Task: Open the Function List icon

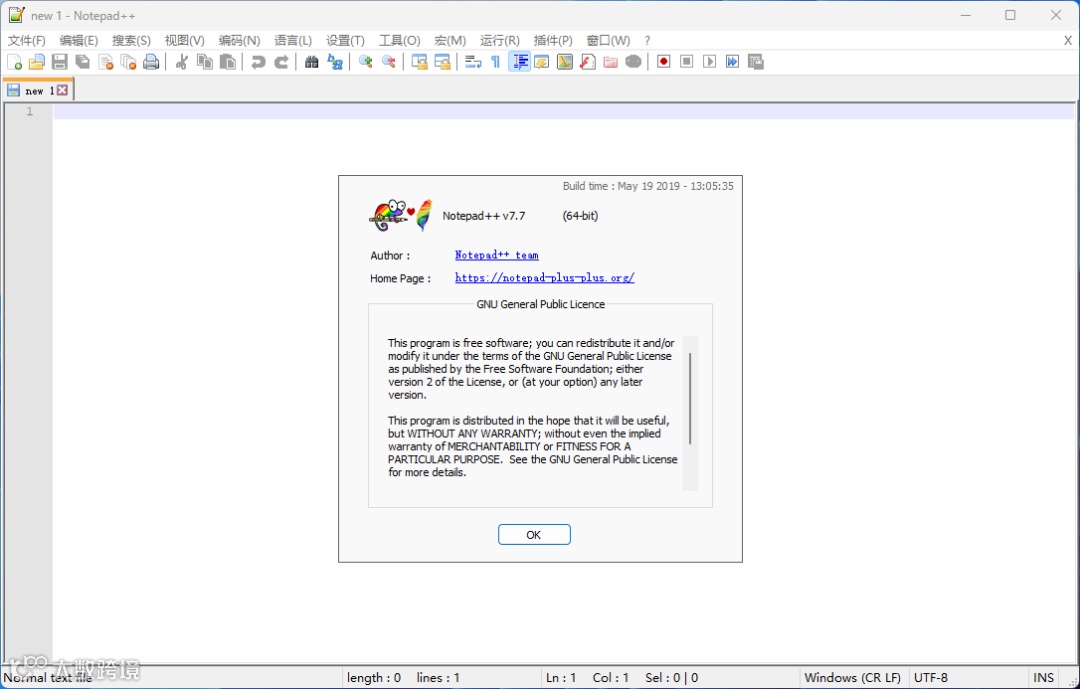Action: pos(588,62)
